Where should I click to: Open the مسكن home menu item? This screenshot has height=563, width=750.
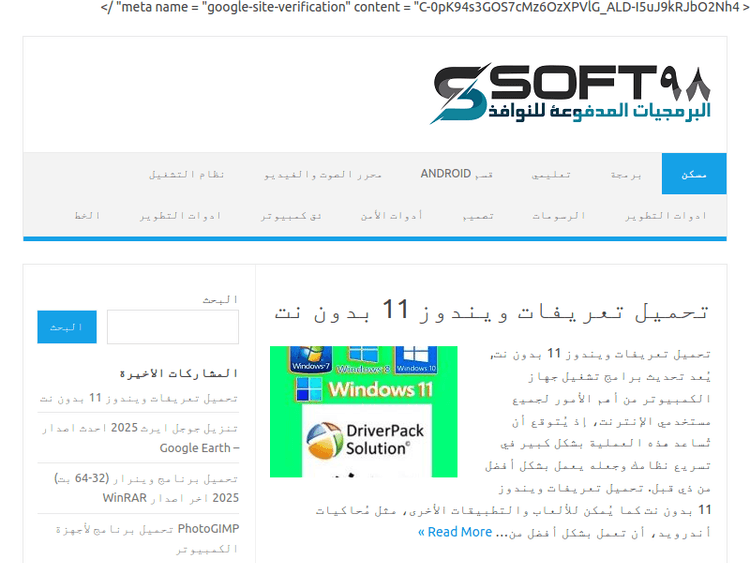[x=694, y=174]
